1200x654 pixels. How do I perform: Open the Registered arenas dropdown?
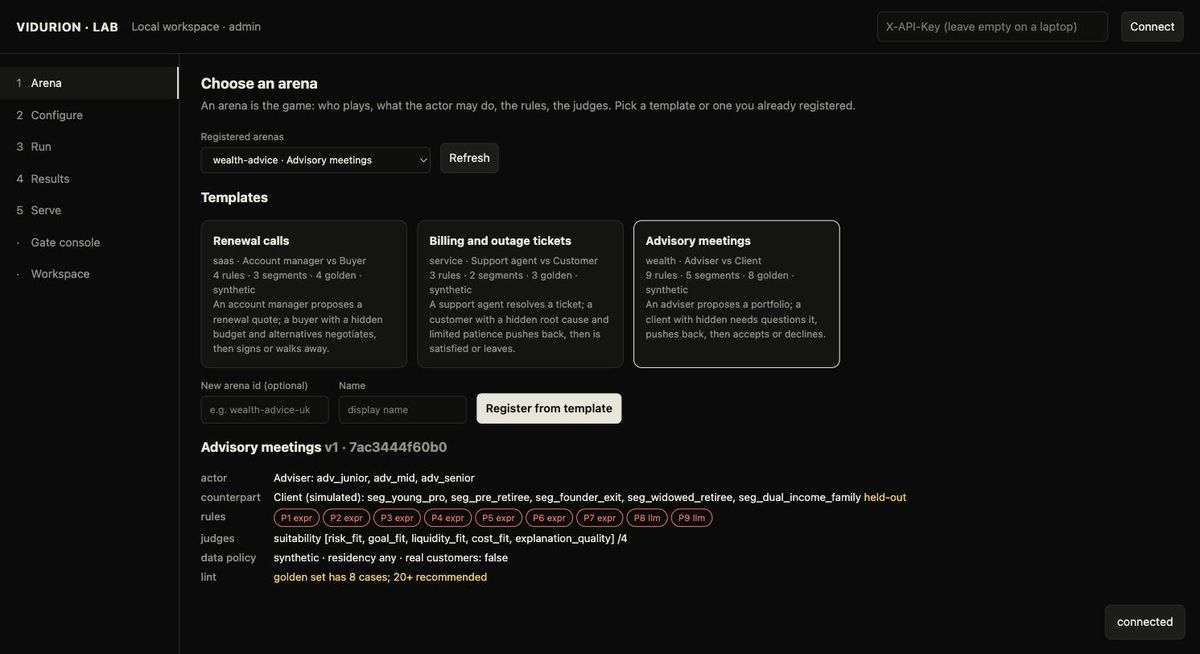(x=316, y=160)
